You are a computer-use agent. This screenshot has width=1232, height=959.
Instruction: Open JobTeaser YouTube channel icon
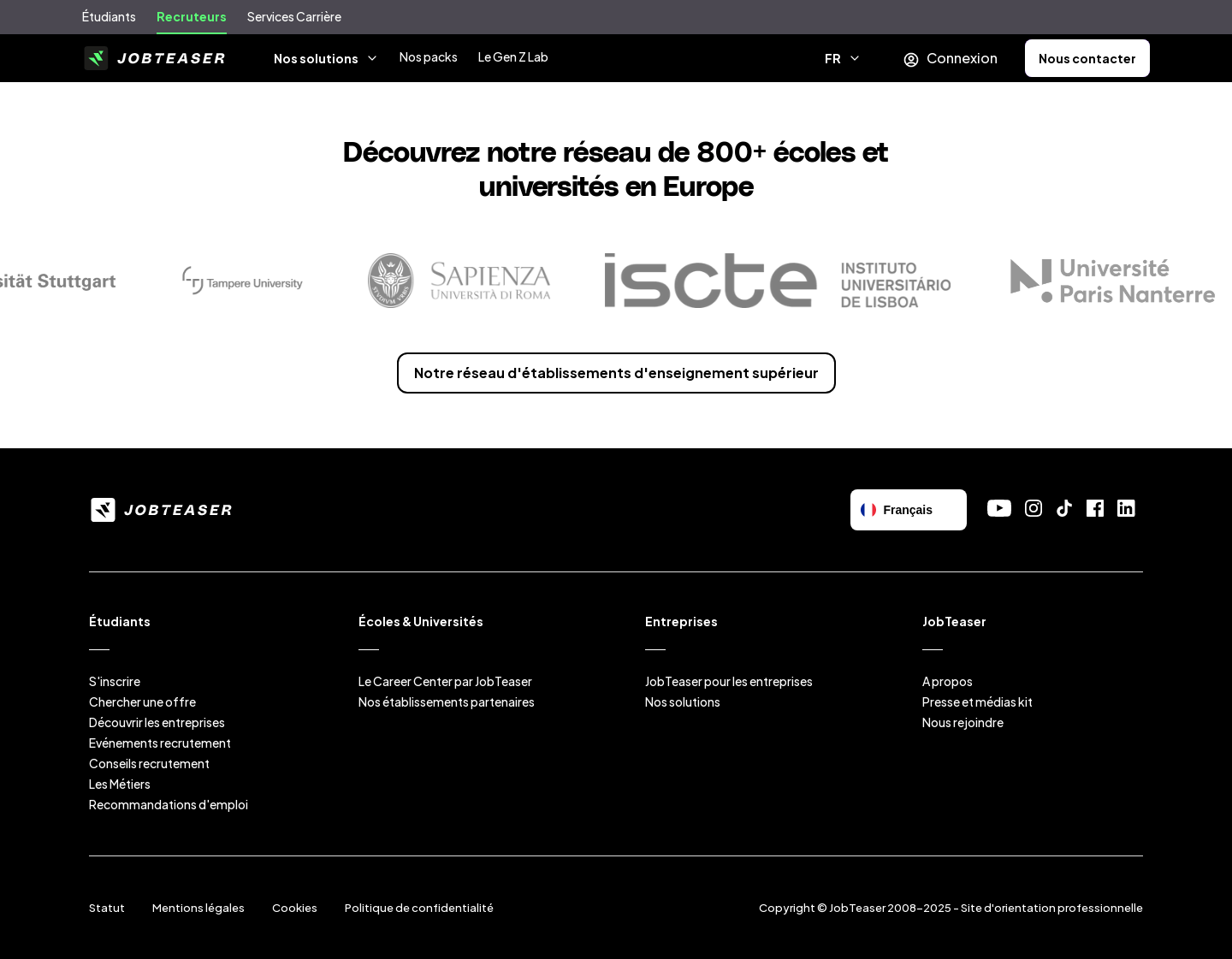(998, 508)
